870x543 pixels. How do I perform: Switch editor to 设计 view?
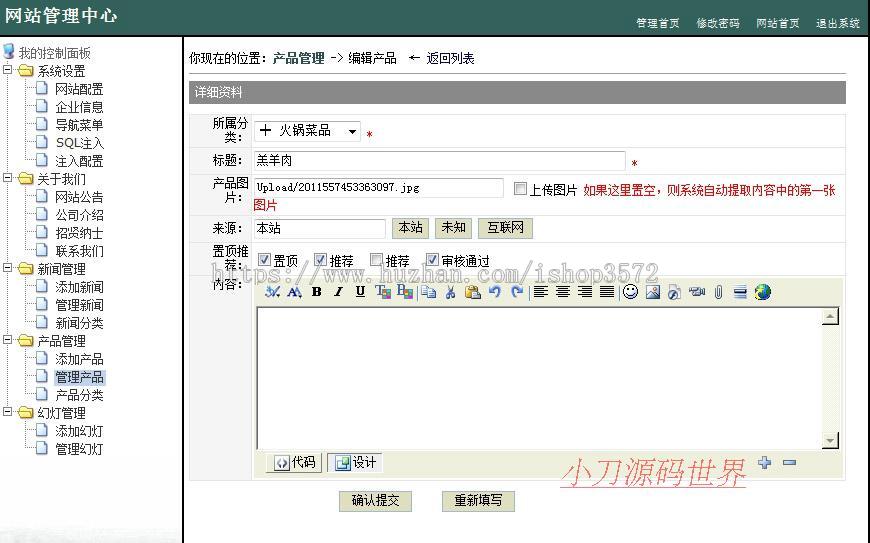tap(355, 462)
